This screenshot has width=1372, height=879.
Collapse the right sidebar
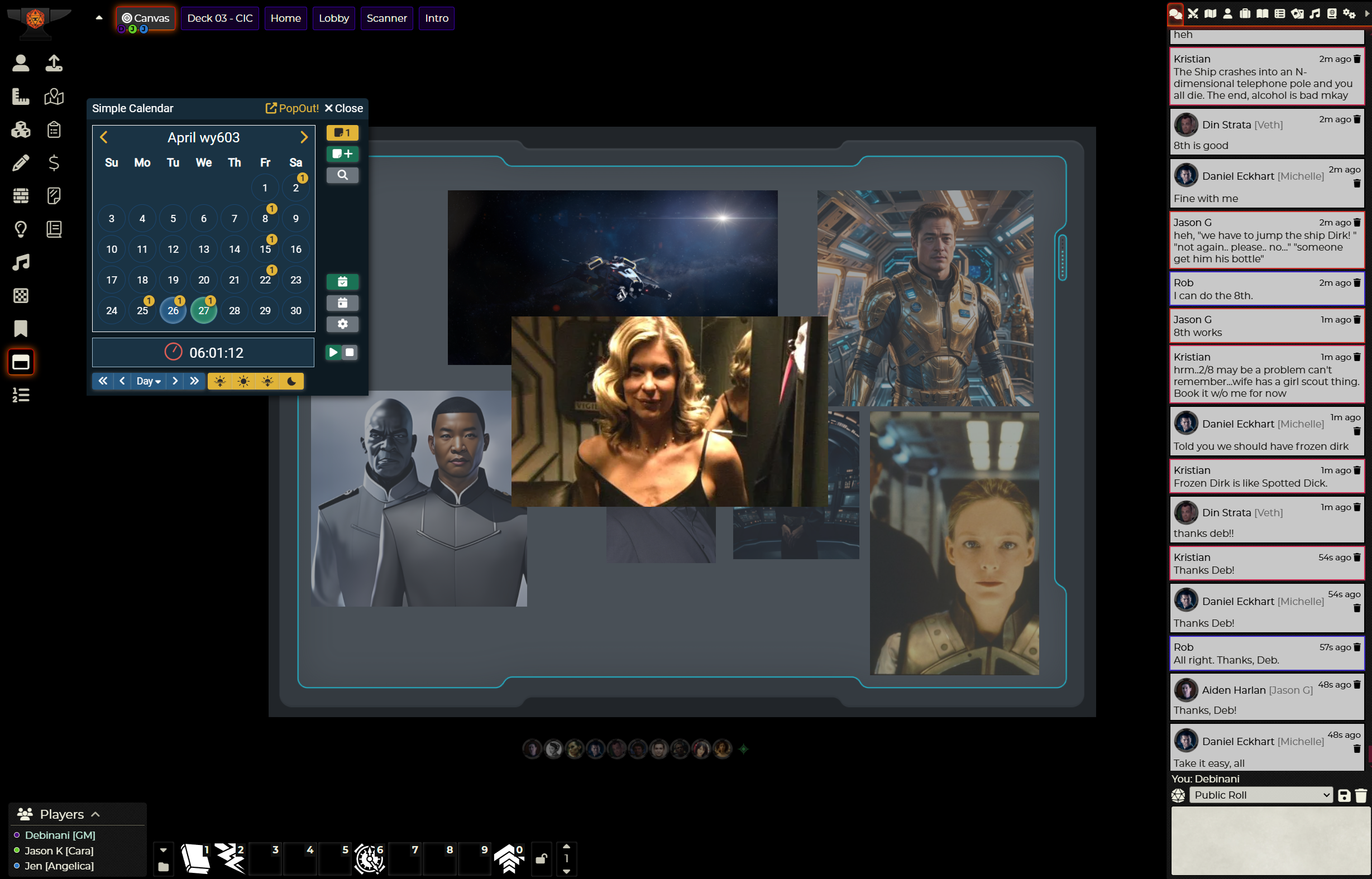[1367, 14]
